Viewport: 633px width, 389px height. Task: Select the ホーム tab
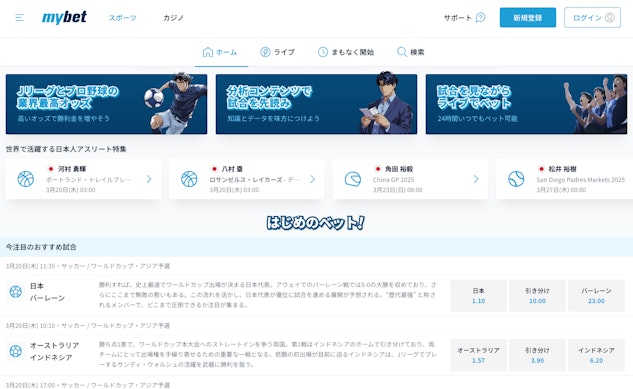(x=221, y=52)
